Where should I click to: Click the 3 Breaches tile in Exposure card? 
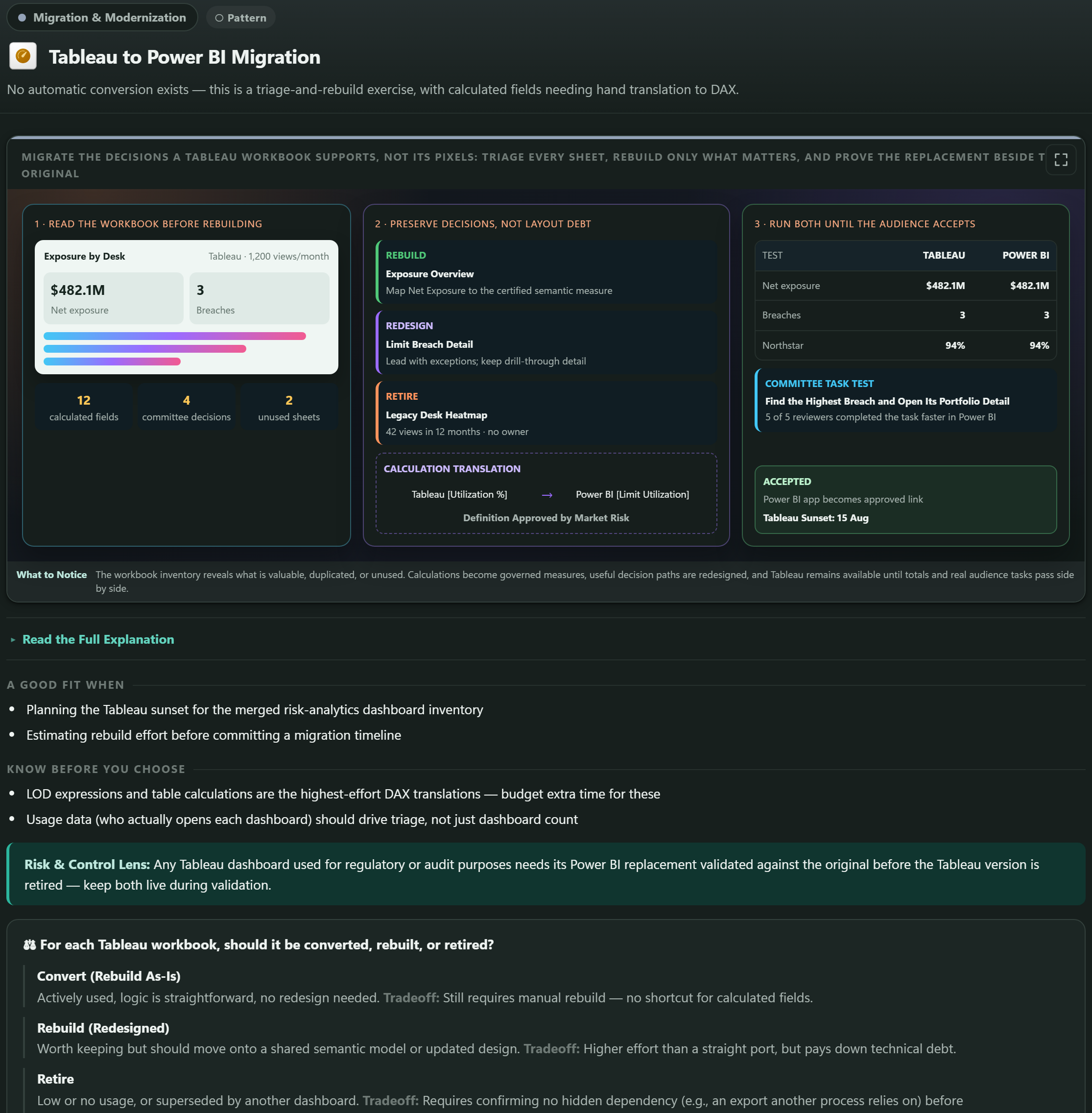pos(259,298)
